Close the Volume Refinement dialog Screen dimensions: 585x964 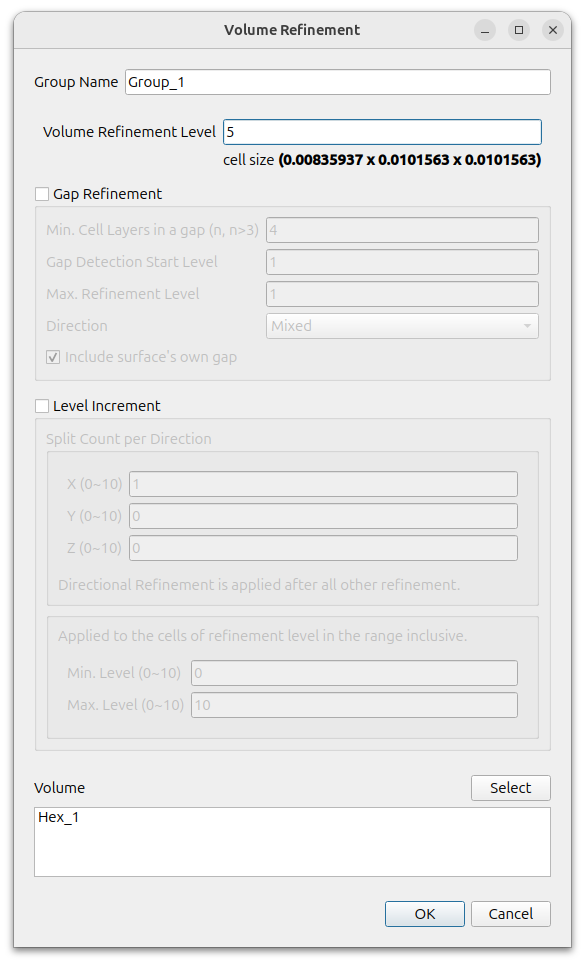pyautogui.click(x=553, y=30)
